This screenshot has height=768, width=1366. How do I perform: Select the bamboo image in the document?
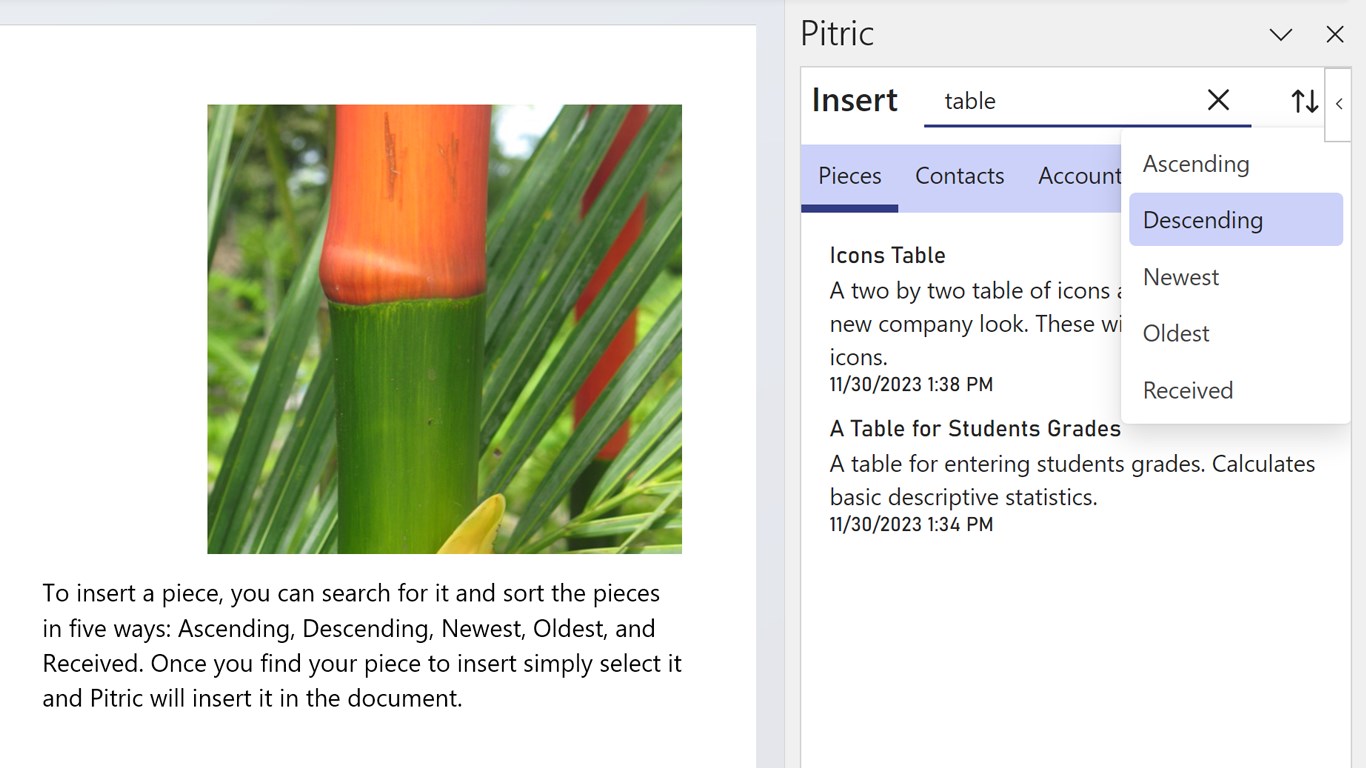pos(444,329)
